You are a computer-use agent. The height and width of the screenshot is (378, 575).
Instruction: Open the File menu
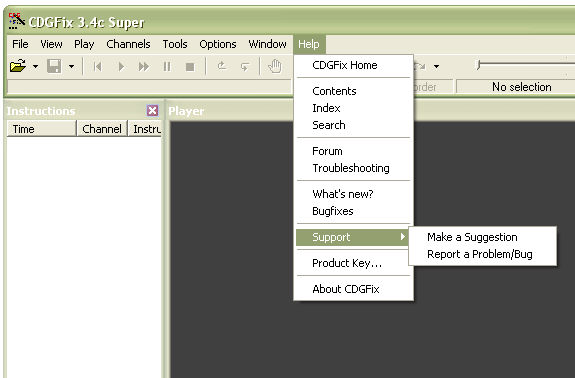20,44
